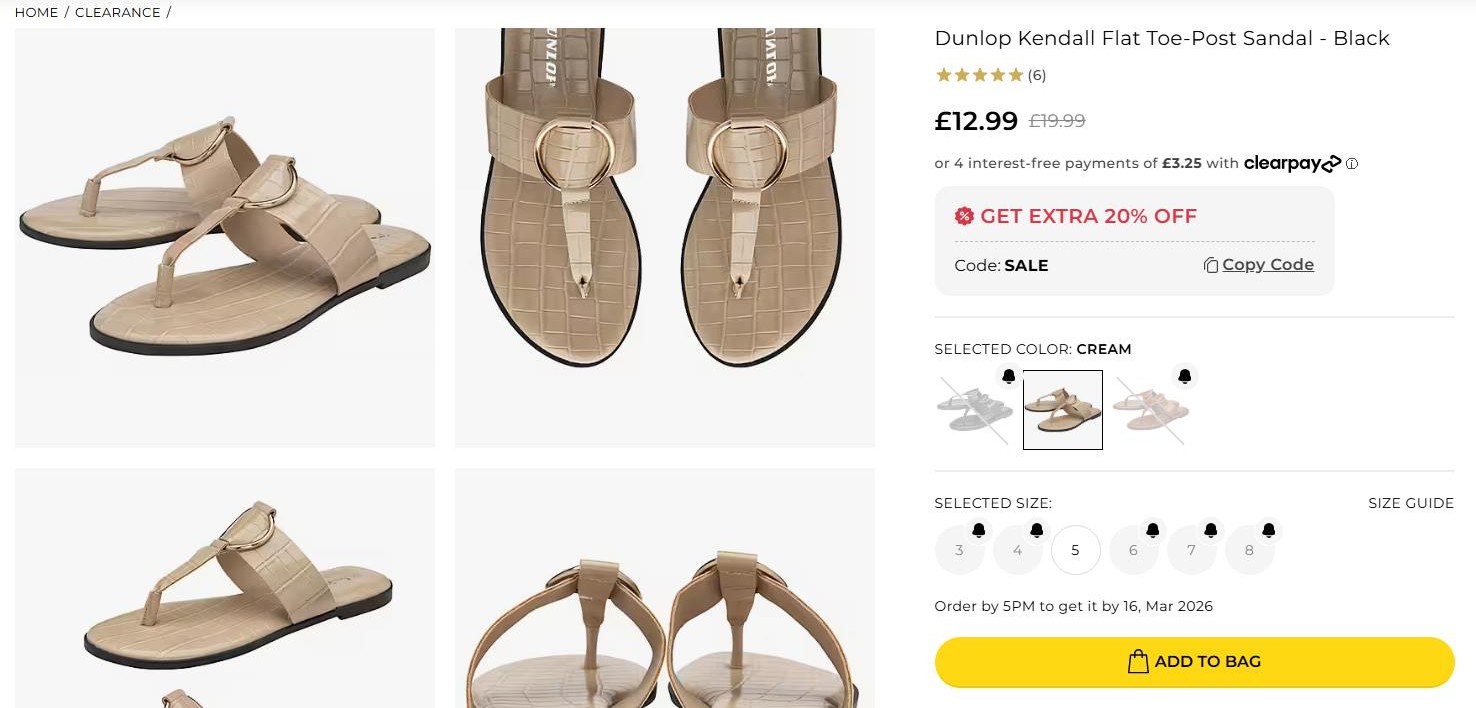Screen dimensions: 1476x708
Task: Go to the HOME breadcrumb
Action: [x=36, y=12]
